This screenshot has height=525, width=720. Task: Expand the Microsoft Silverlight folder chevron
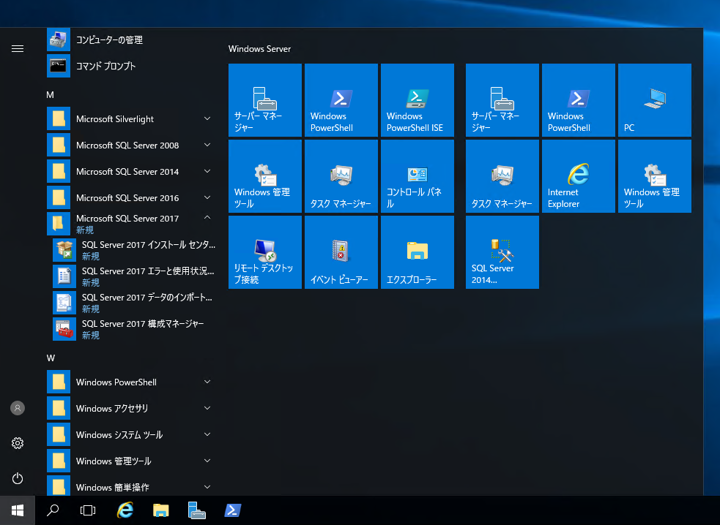[x=207, y=119]
